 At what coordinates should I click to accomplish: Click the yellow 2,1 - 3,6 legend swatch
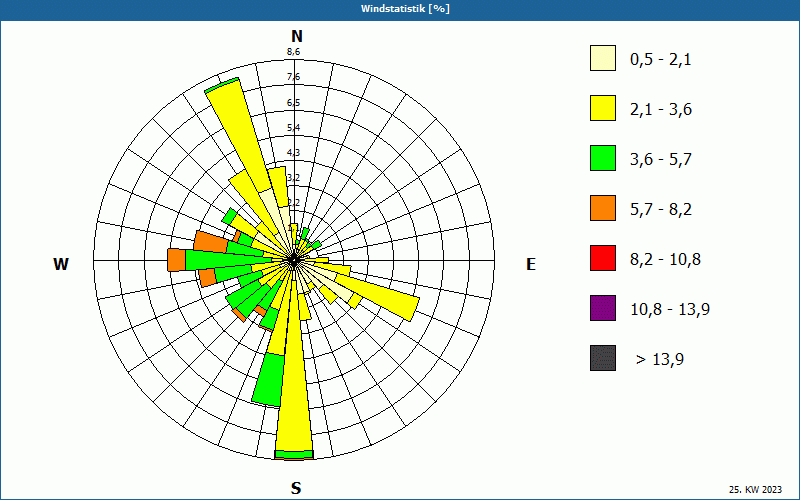(603, 108)
